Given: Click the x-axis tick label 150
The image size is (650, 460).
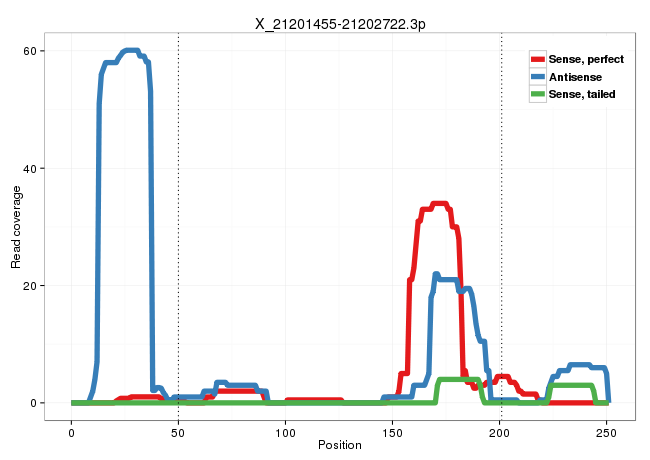Looking at the screenshot, I should pos(393,429).
